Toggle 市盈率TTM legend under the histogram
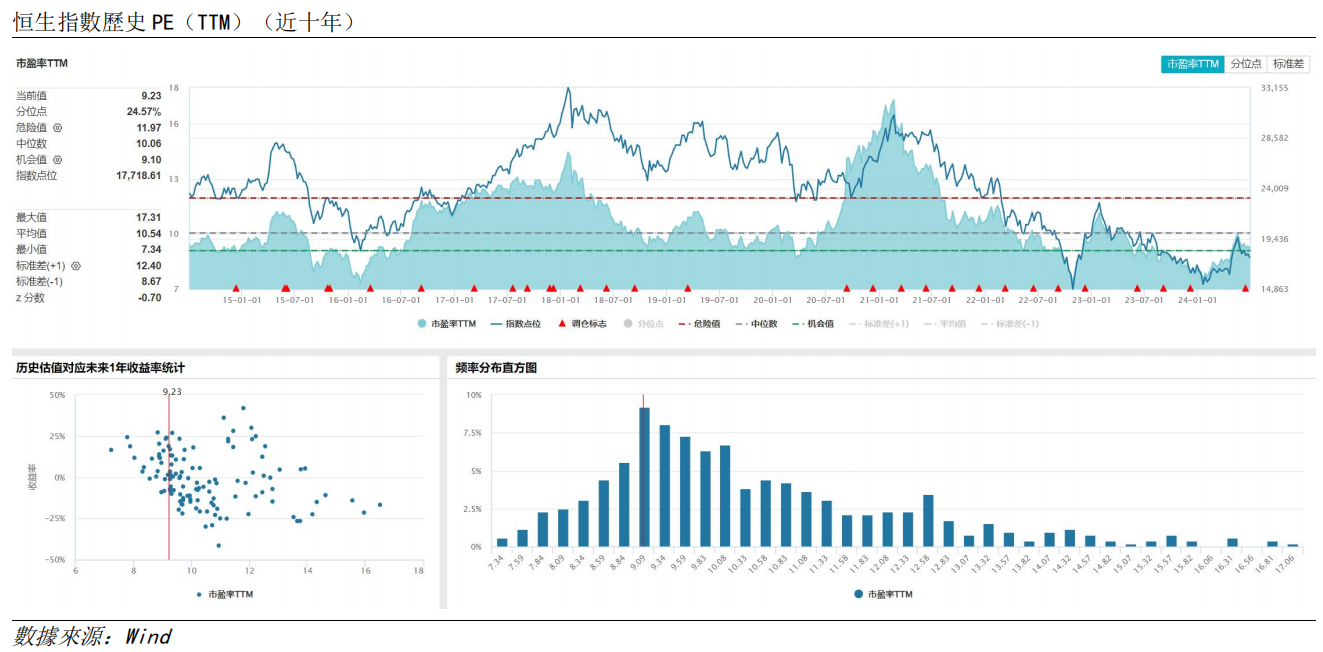 coord(883,594)
